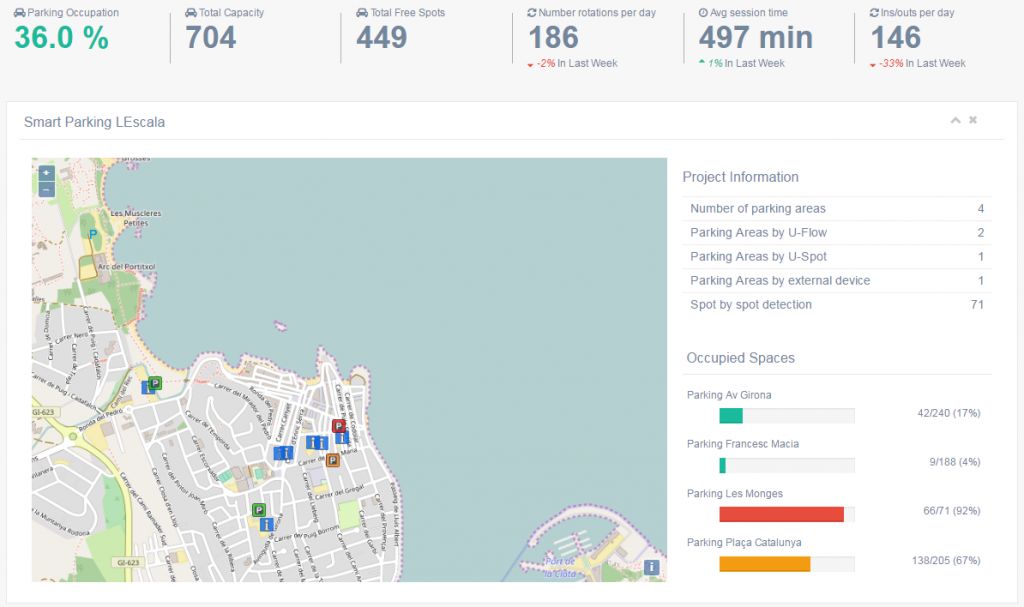Click refresh icon beside Number rotations per day
Image resolution: width=1024 pixels, height=607 pixels.
point(531,13)
